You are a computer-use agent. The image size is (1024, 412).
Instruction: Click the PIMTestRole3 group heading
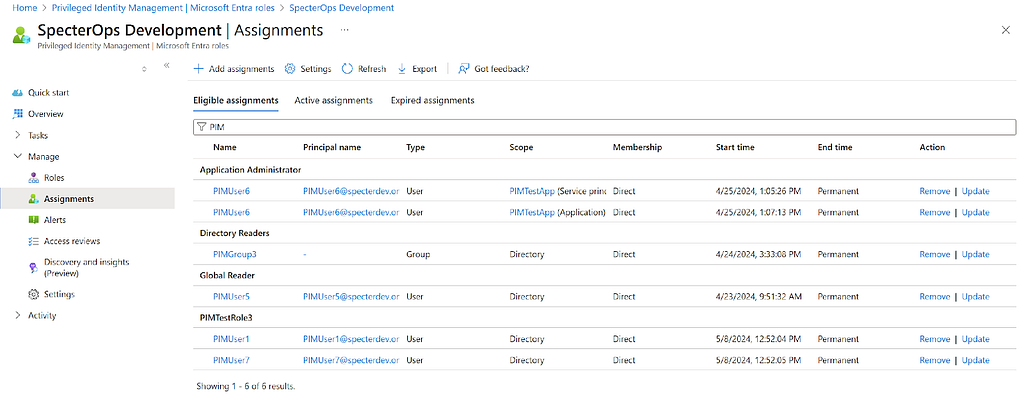coord(226,318)
